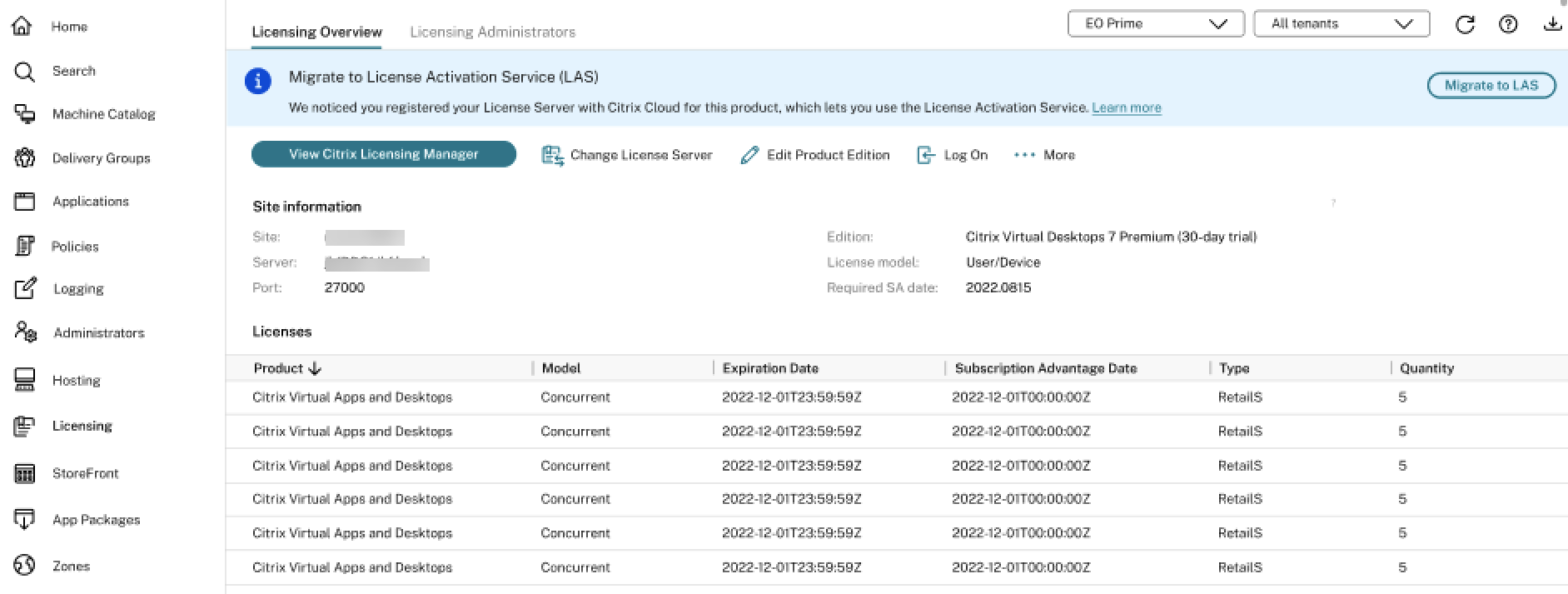The height and width of the screenshot is (594, 1568).
Task: Click the Machine Catalog sidebar icon
Action: pyautogui.click(x=25, y=114)
